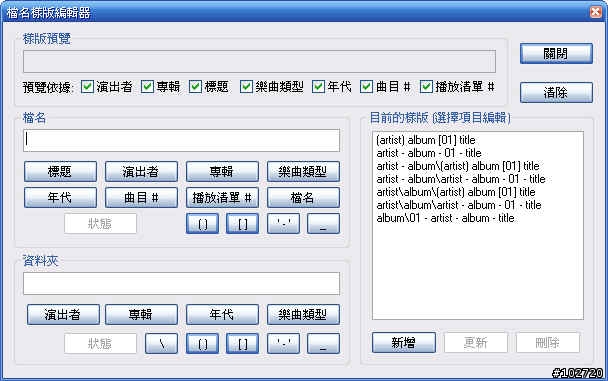Insert 曲目 # into the filename template
Screen dimensions: 608x381
[x=141, y=198]
